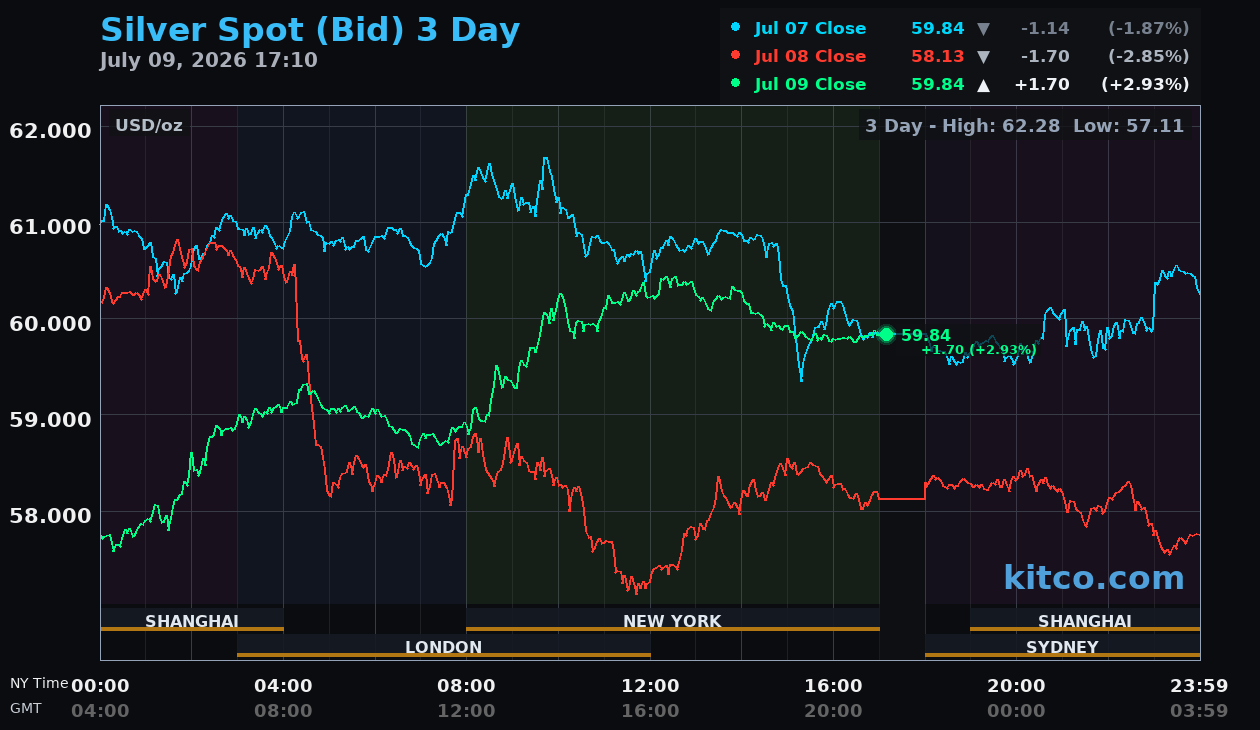This screenshot has height=730, width=1260.
Task: Click the USD/oz unit label
Action: pyautogui.click(x=149, y=126)
